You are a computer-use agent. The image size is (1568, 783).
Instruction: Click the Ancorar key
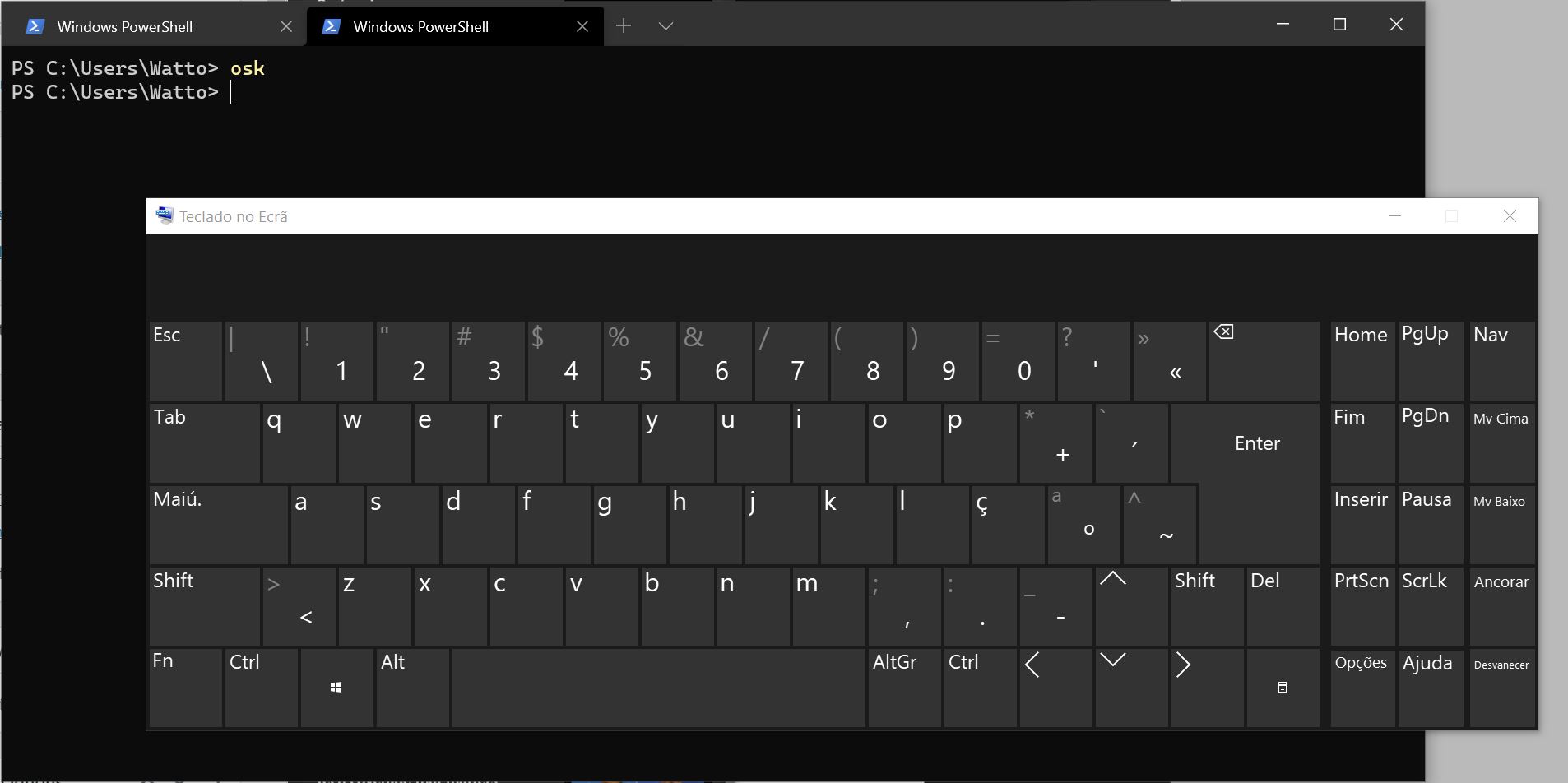click(x=1502, y=606)
